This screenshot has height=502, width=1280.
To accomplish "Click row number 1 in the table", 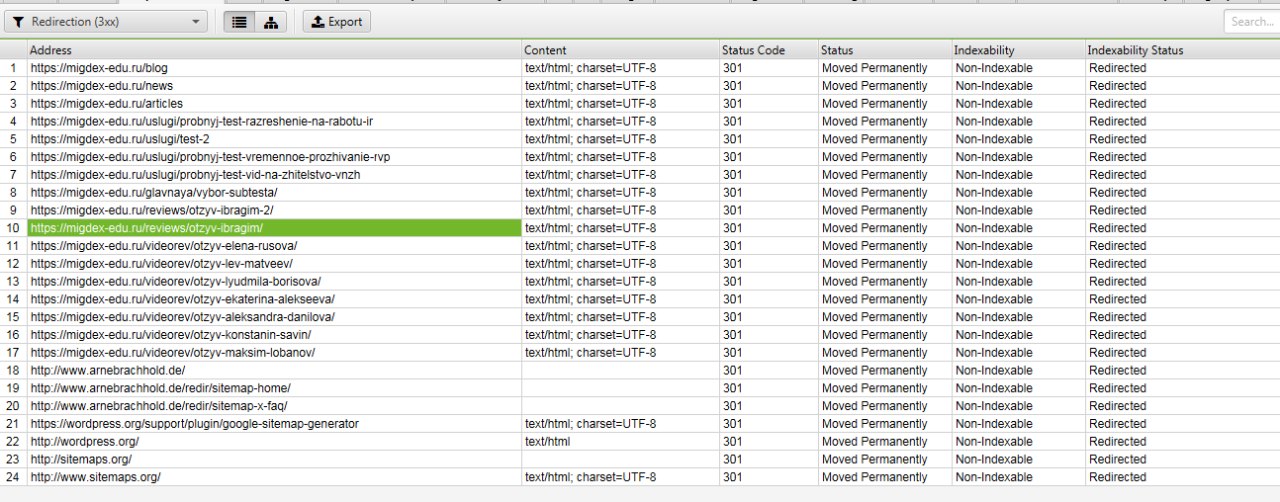I will (13, 68).
